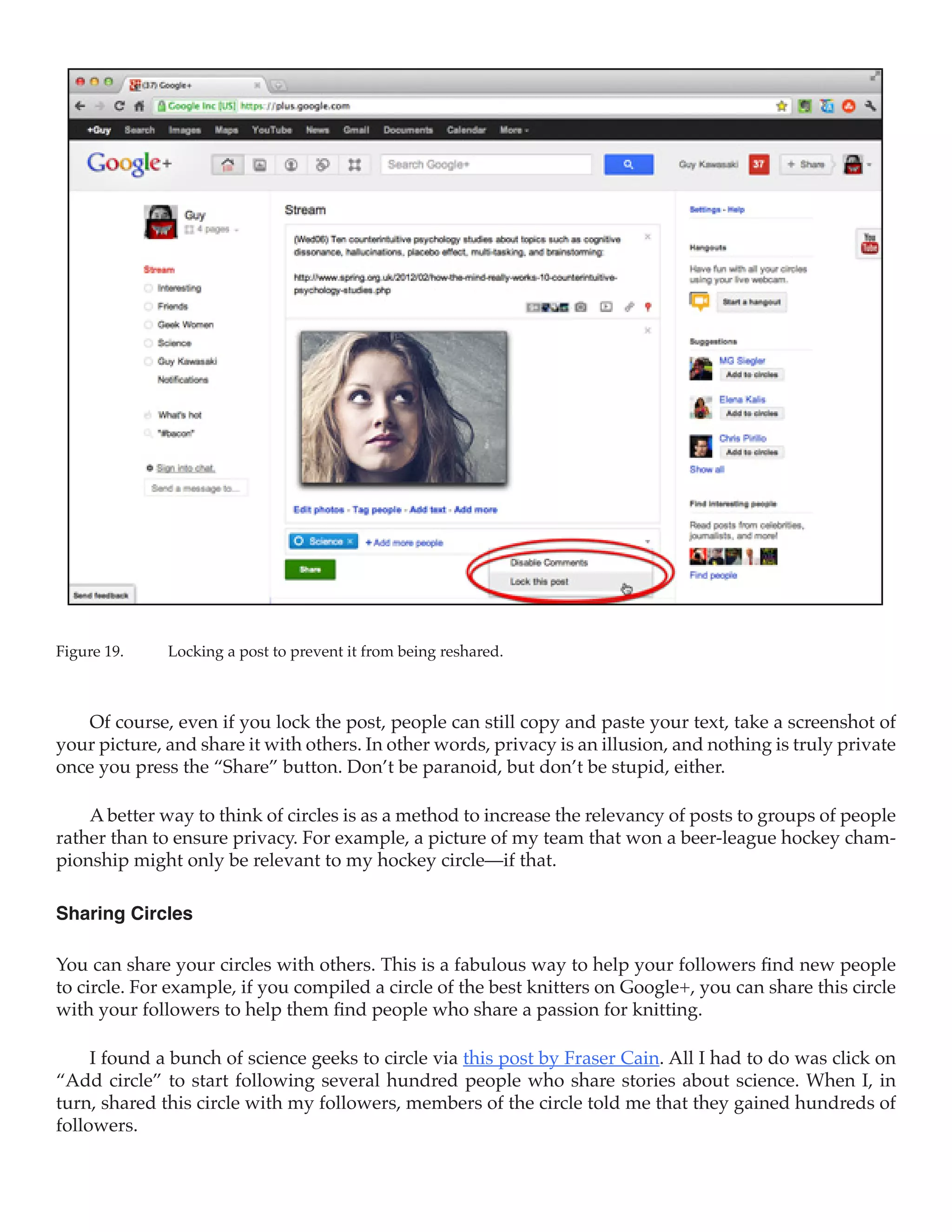Click the Tag people link
This screenshot has height=1232, width=952.
coord(377,510)
